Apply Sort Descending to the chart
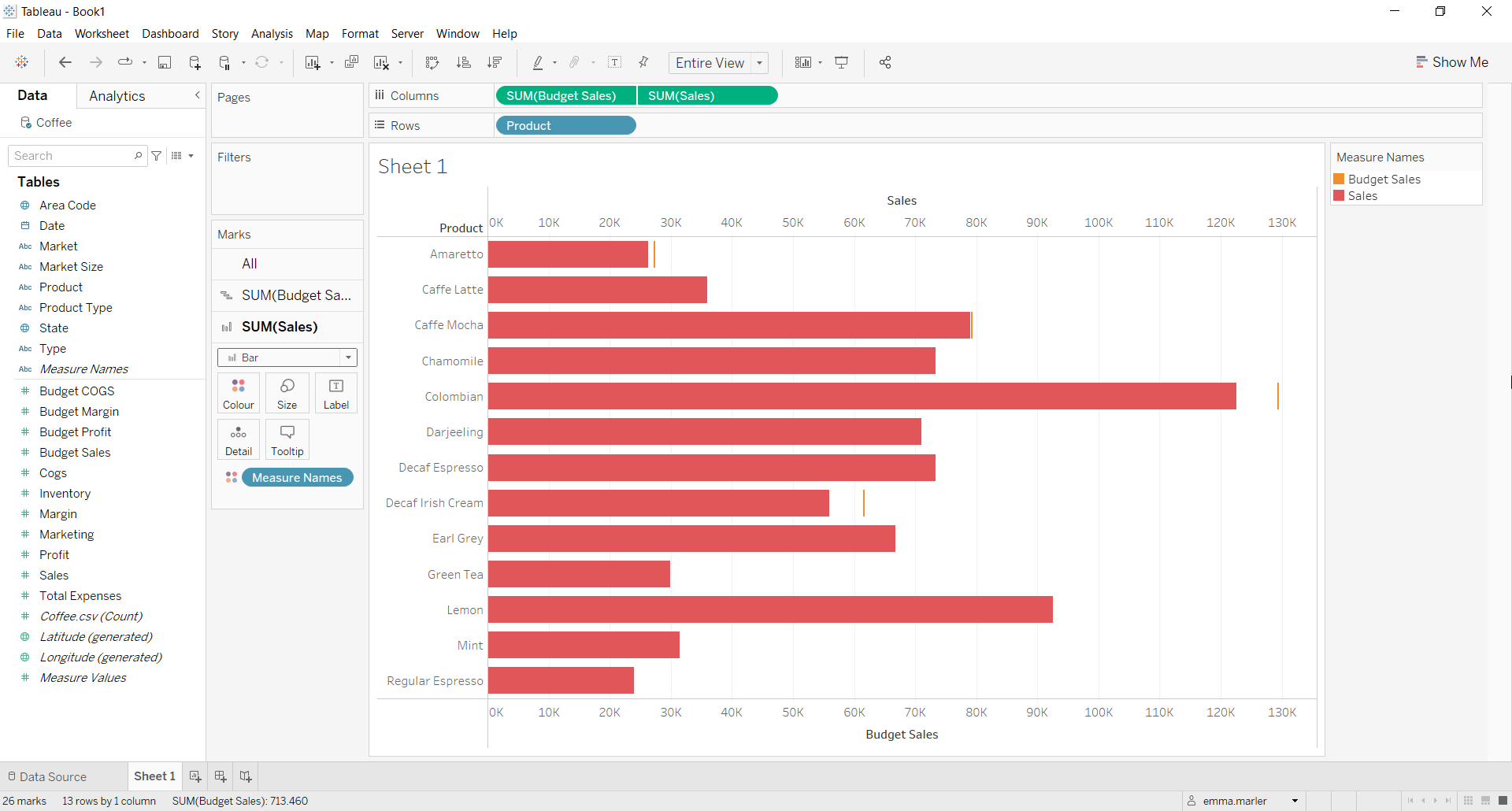 click(x=495, y=62)
